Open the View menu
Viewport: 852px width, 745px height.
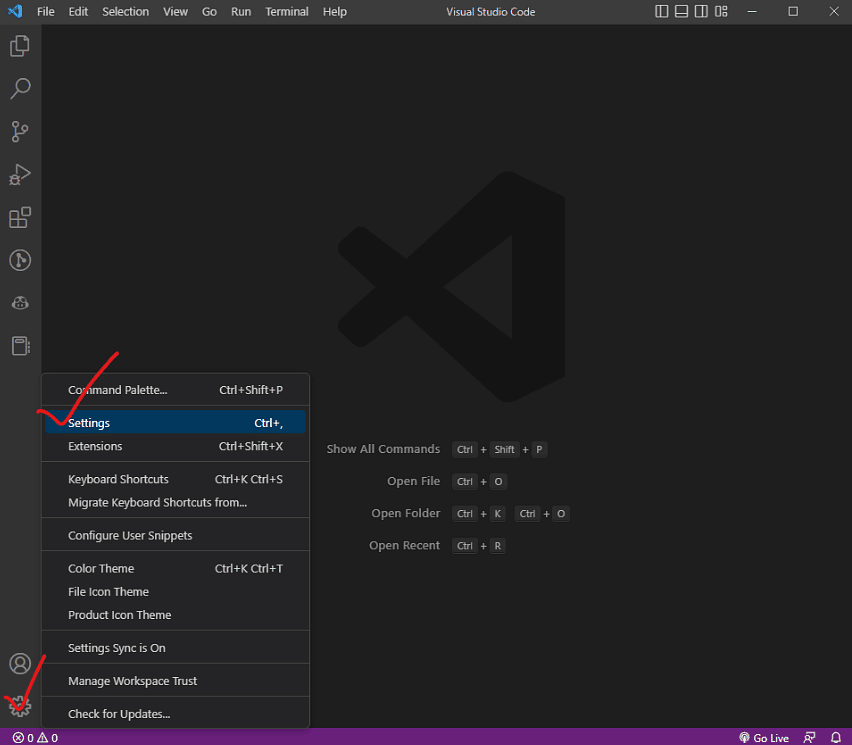pyautogui.click(x=176, y=11)
